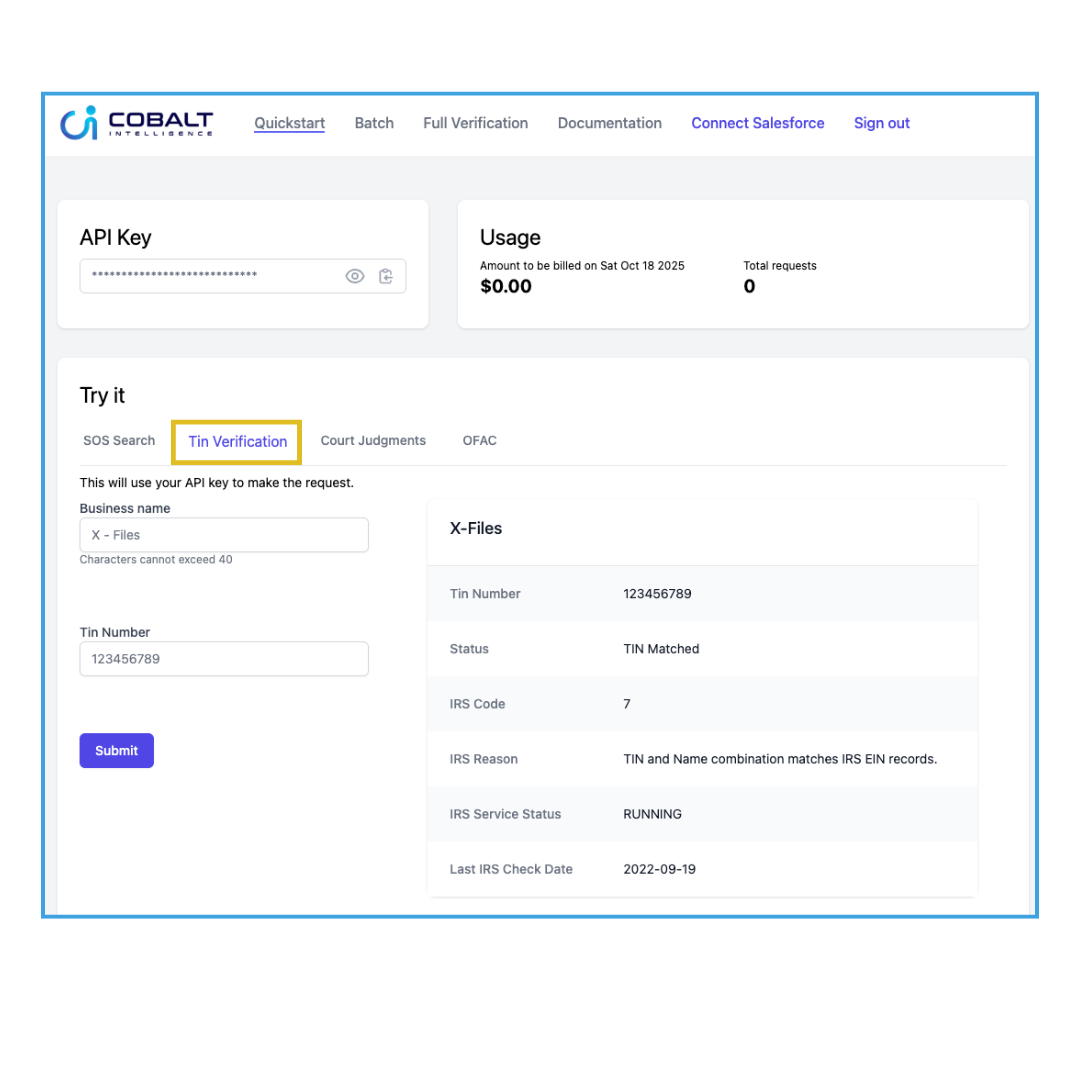The width and height of the screenshot is (1080, 1080).
Task: Click the 'IRS Service Status' row label
Action: pos(505,814)
